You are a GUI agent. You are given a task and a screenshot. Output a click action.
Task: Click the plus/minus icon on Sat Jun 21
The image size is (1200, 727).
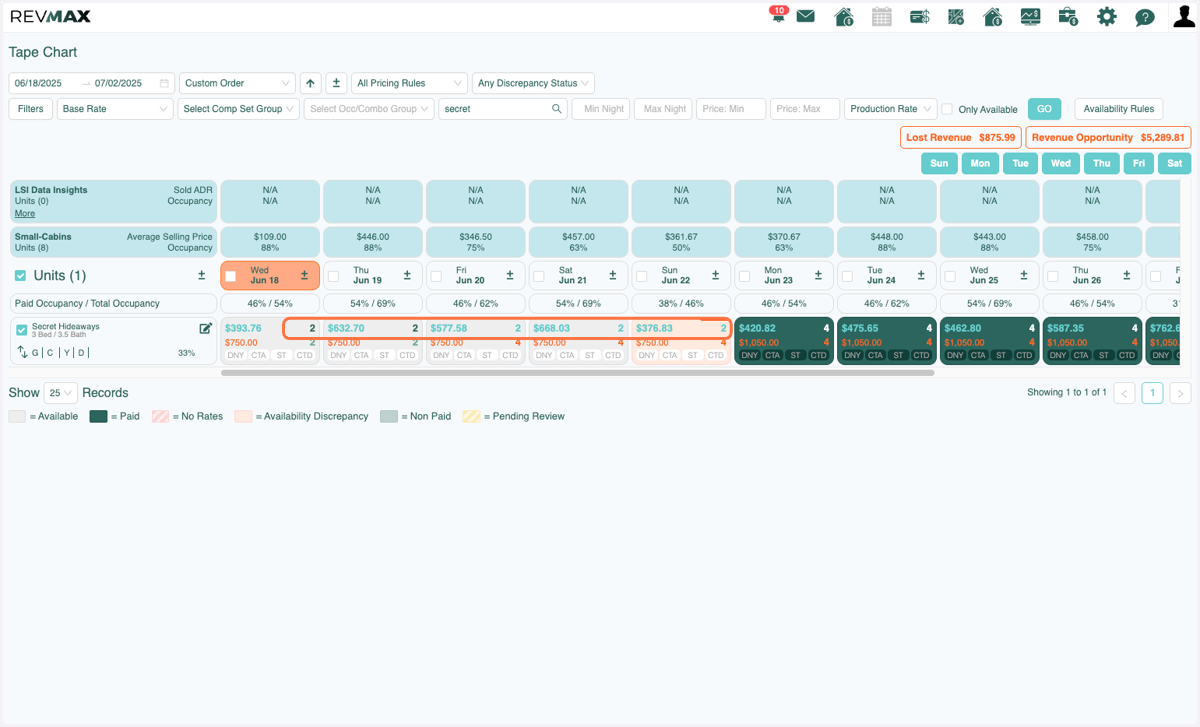click(613, 275)
